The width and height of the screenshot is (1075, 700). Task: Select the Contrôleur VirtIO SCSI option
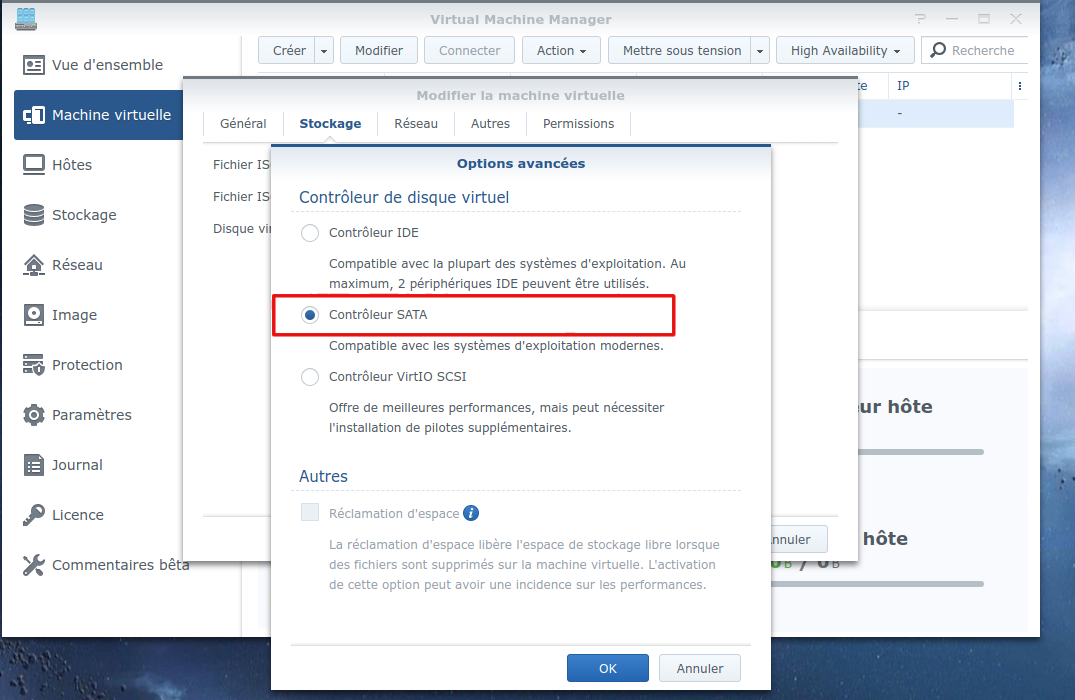(310, 376)
